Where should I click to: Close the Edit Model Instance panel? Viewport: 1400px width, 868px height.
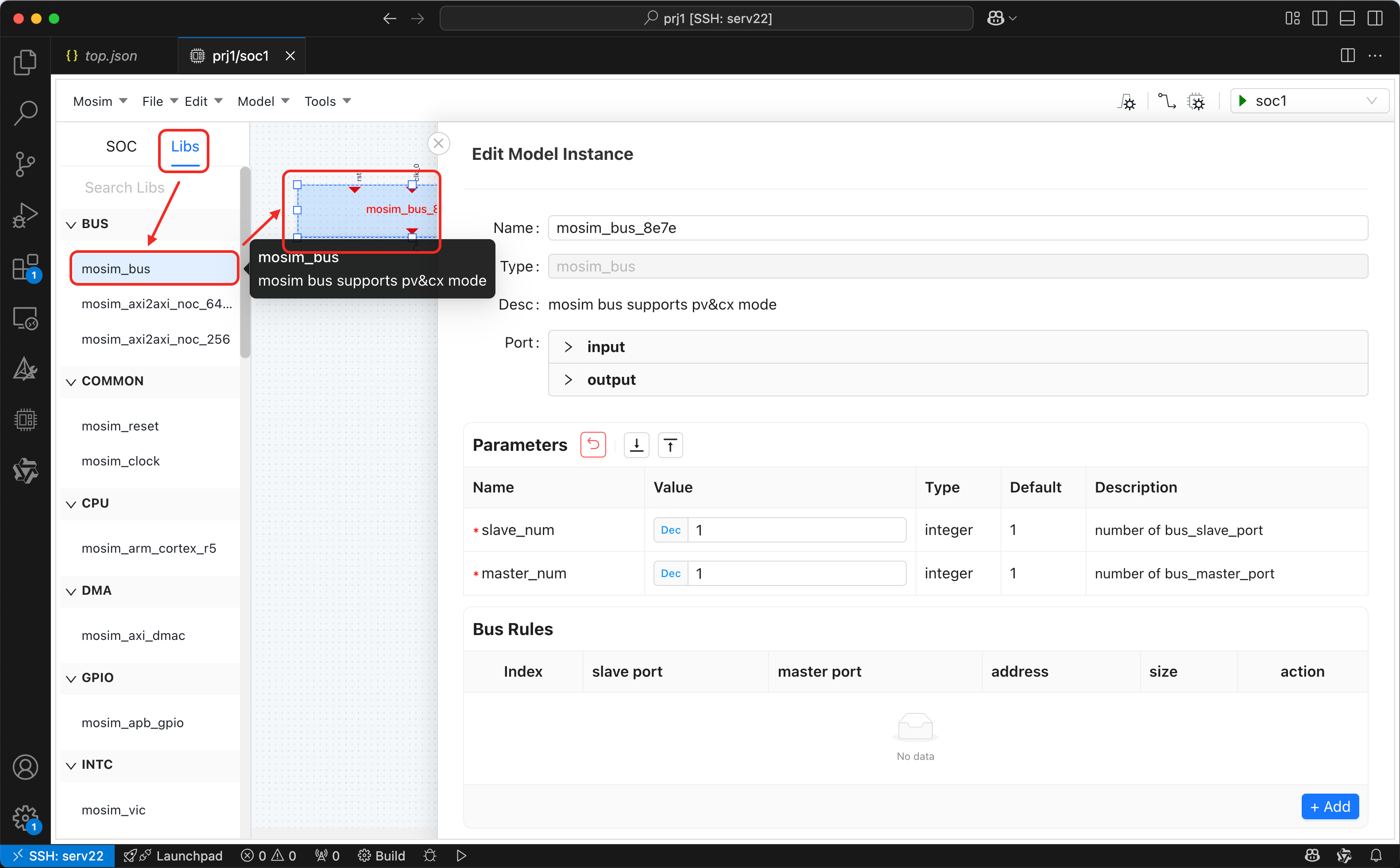coord(438,143)
